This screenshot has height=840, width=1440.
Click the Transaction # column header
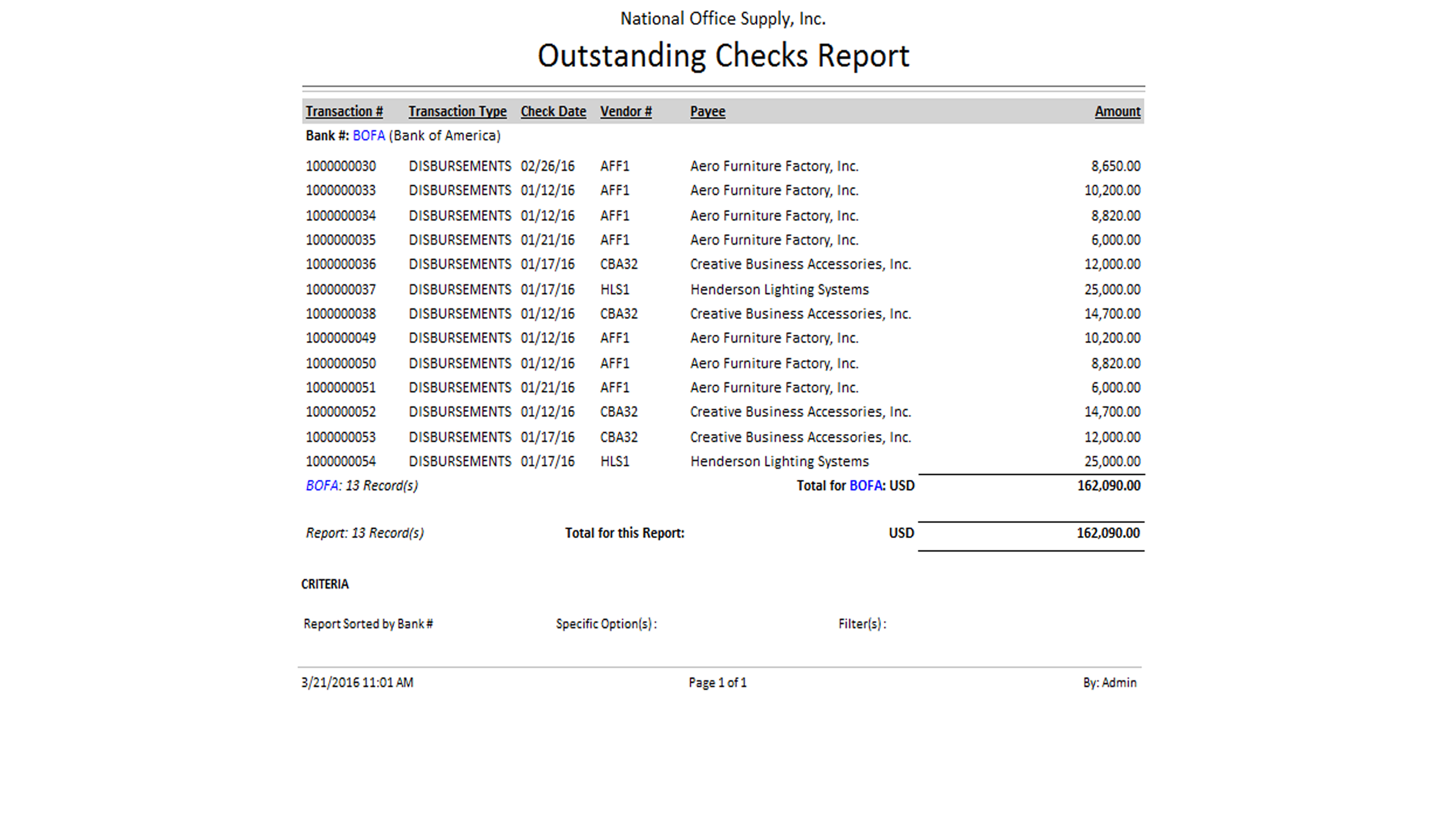(344, 112)
